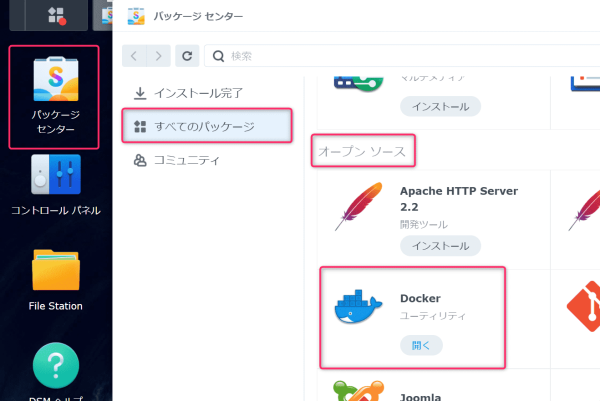Refresh the package list
Viewport: 600px width, 401px height.
click(x=187, y=56)
